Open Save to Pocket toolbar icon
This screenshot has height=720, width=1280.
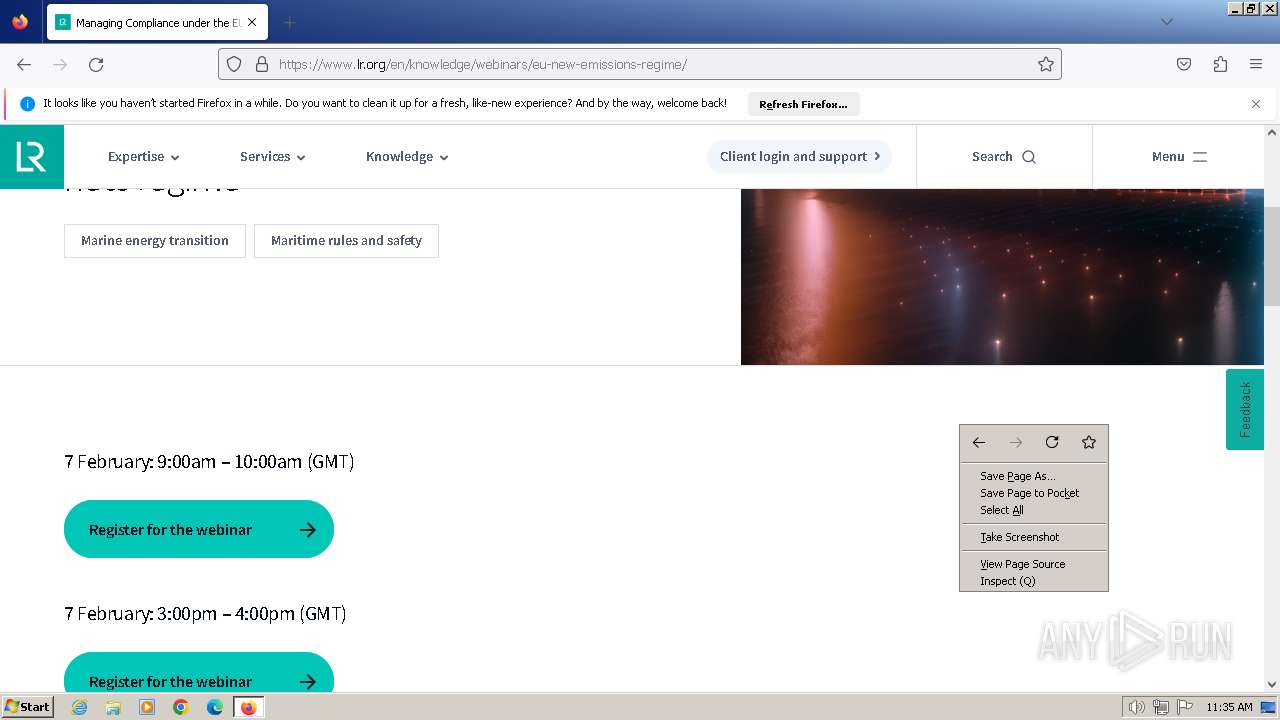coord(1184,64)
